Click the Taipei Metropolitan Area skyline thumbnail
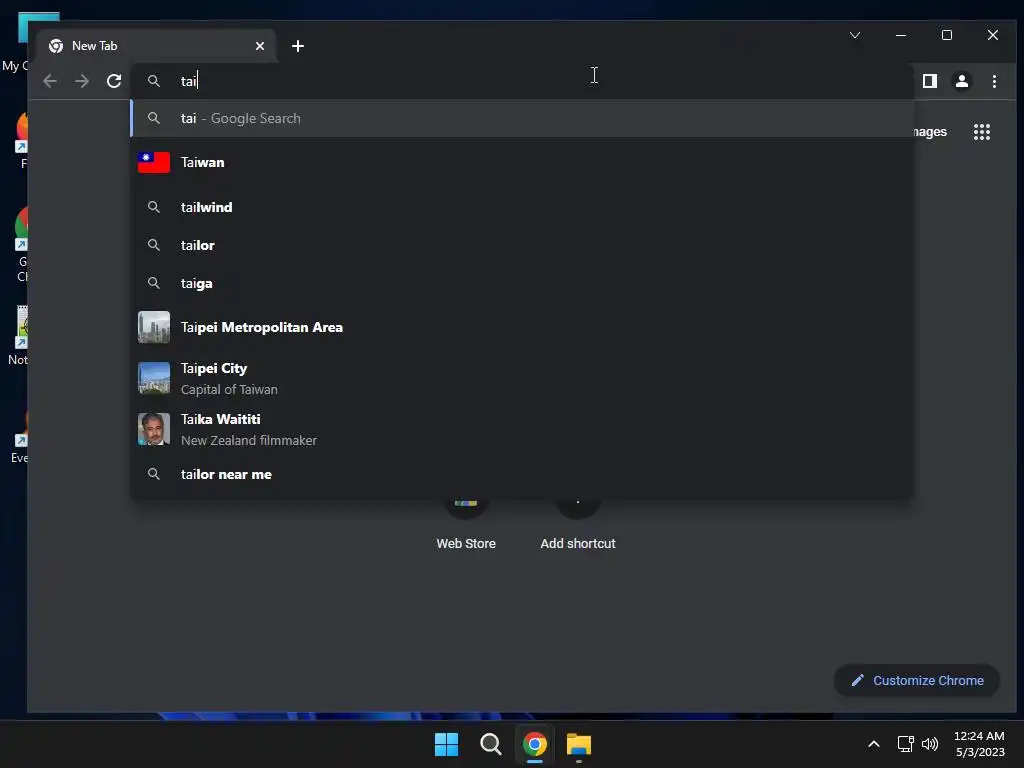Image resolution: width=1024 pixels, height=768 pixels. pos(154,327)
